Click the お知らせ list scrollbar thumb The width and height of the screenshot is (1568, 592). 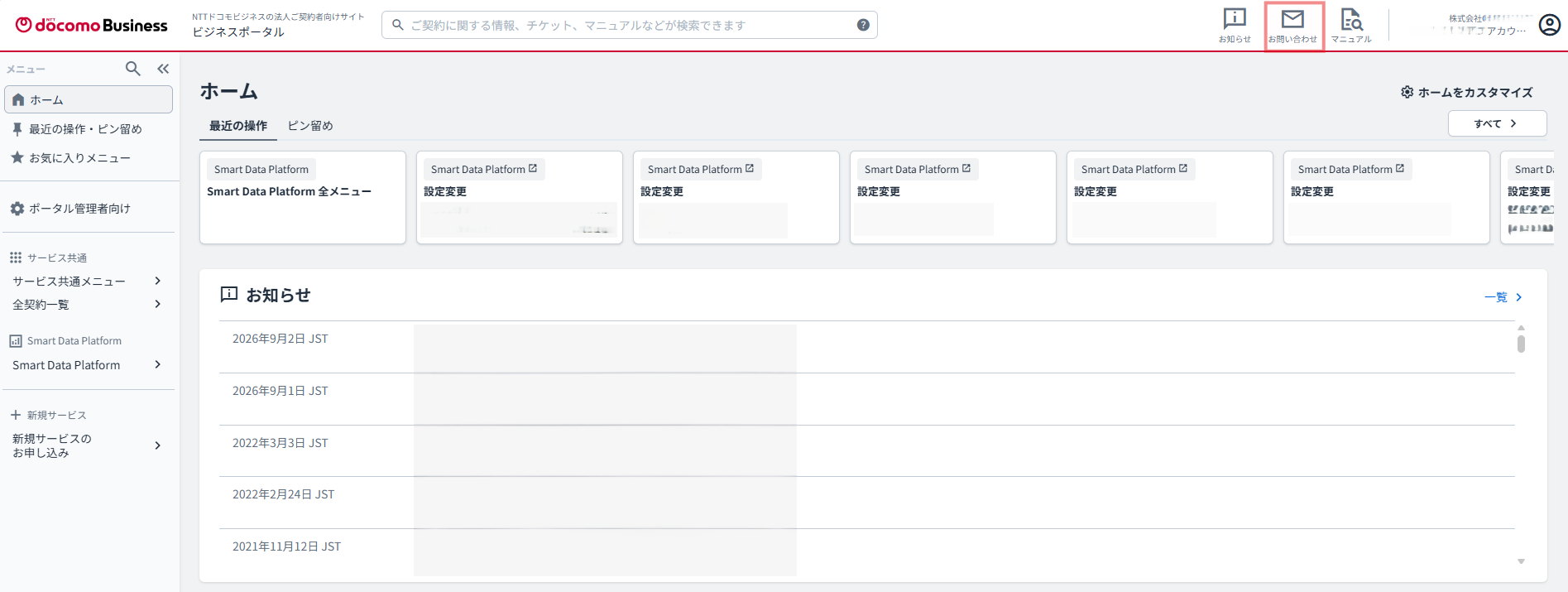click(x=1521, y=344)
